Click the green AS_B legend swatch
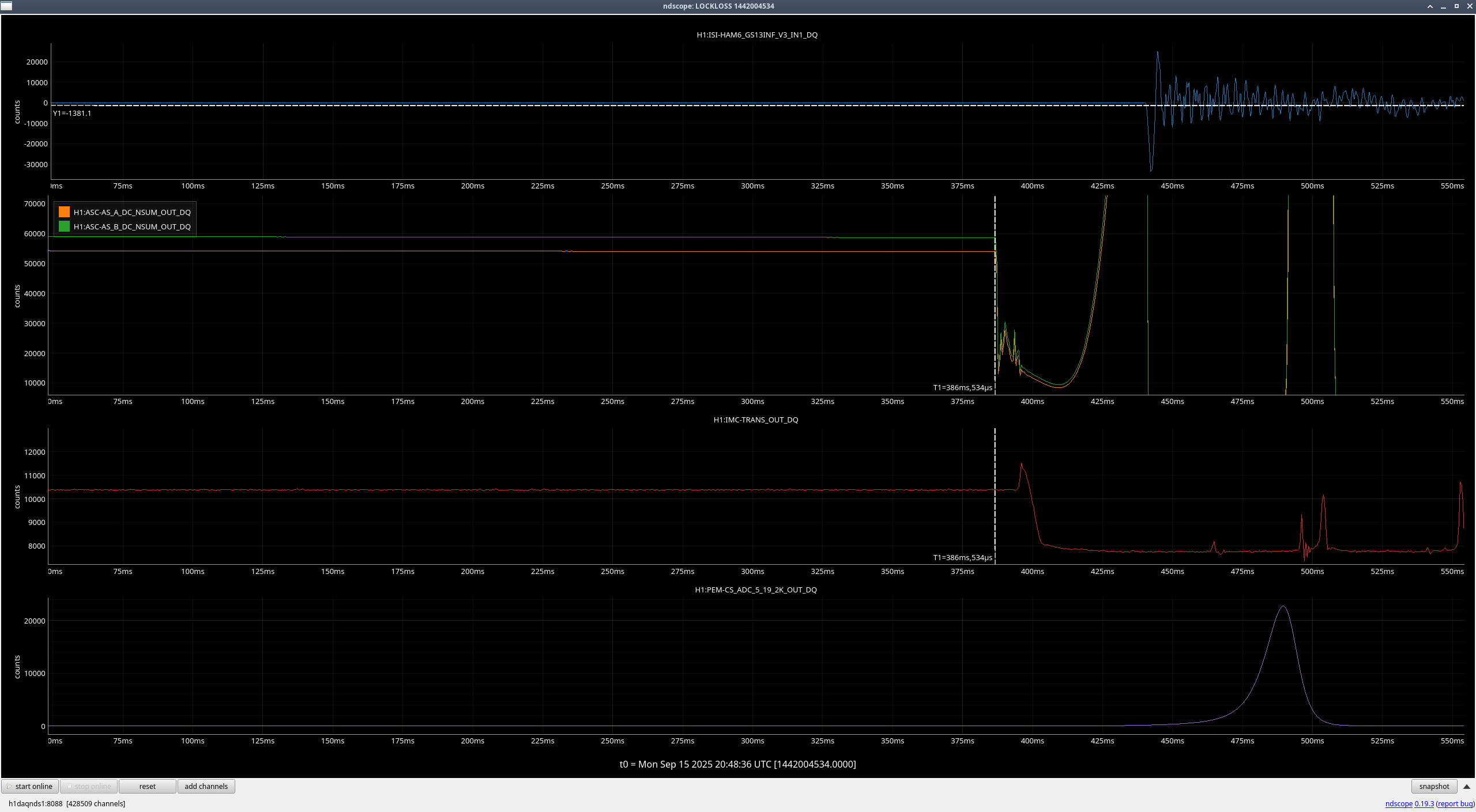This screenshot has width=1476, height=812. [x=64, y=226]
